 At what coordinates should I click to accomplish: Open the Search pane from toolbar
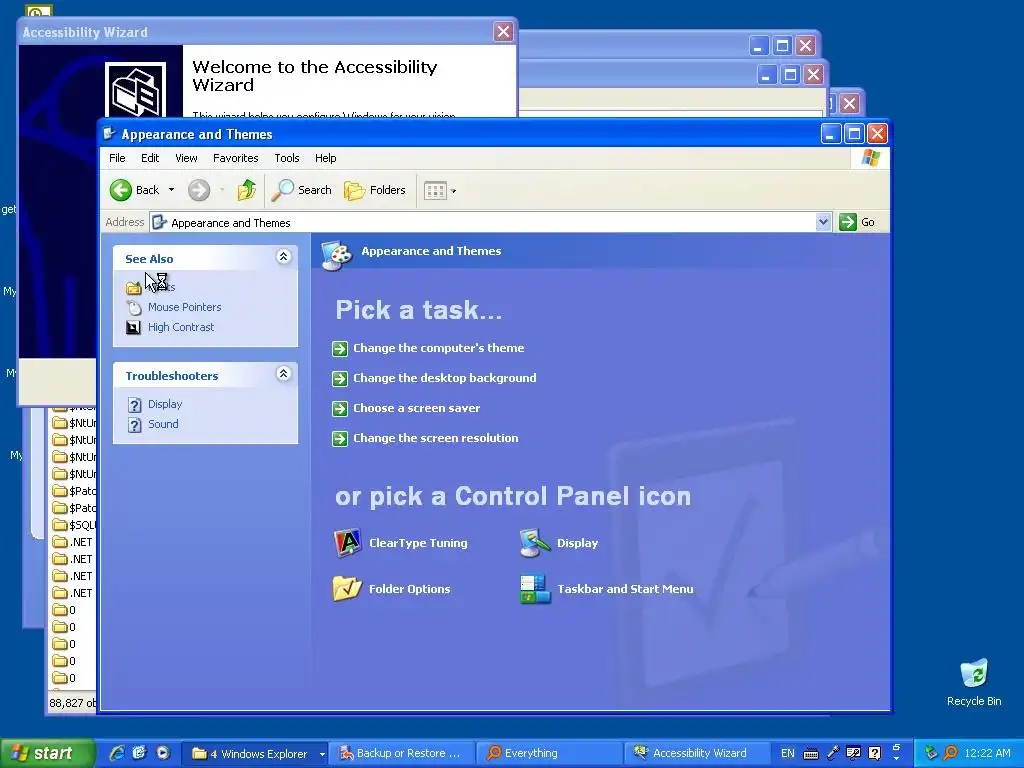[x=302, y=190]
